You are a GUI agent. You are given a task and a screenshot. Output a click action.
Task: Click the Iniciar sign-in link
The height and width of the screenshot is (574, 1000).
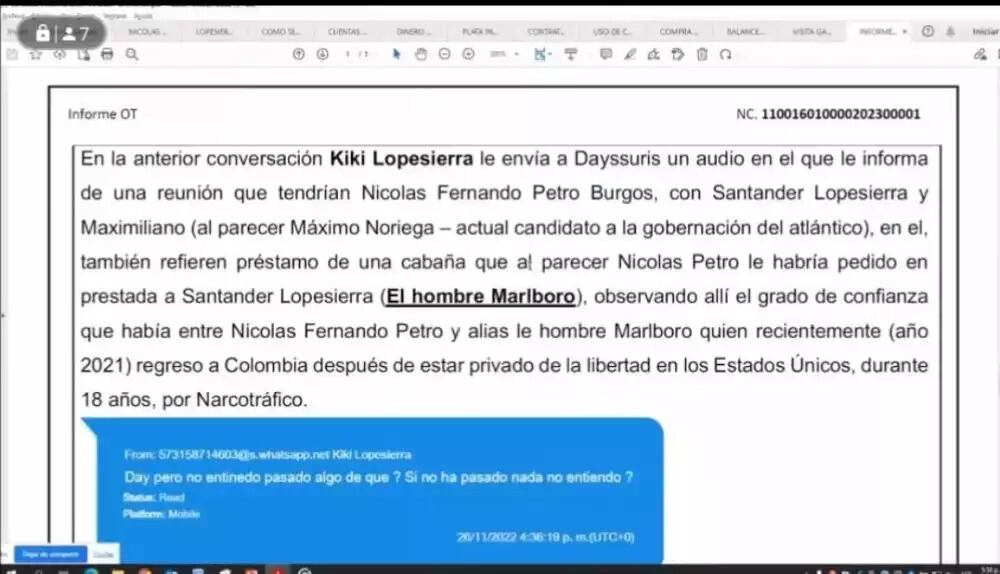[x=985, y=31]
